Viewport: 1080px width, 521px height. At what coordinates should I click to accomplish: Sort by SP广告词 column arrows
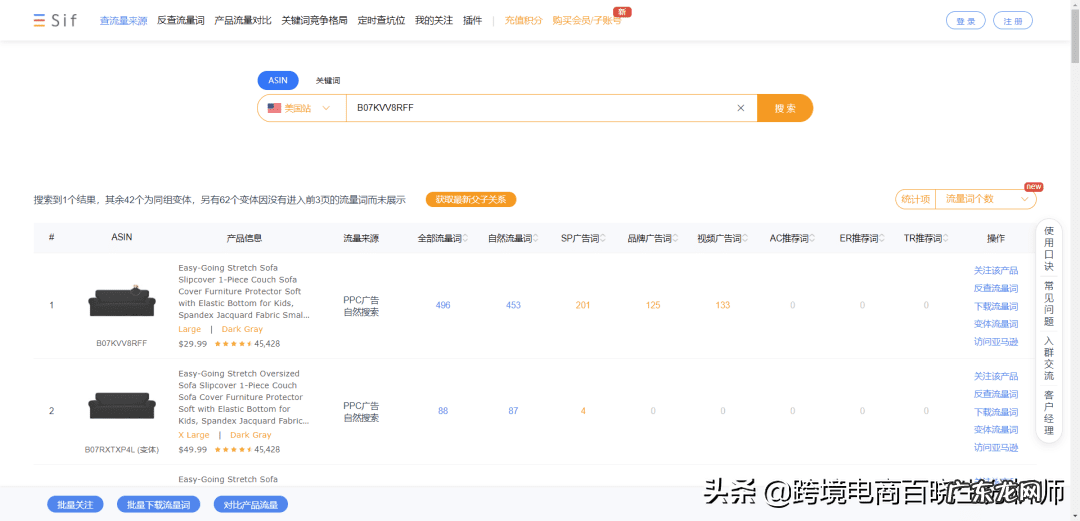click(603, 238)
